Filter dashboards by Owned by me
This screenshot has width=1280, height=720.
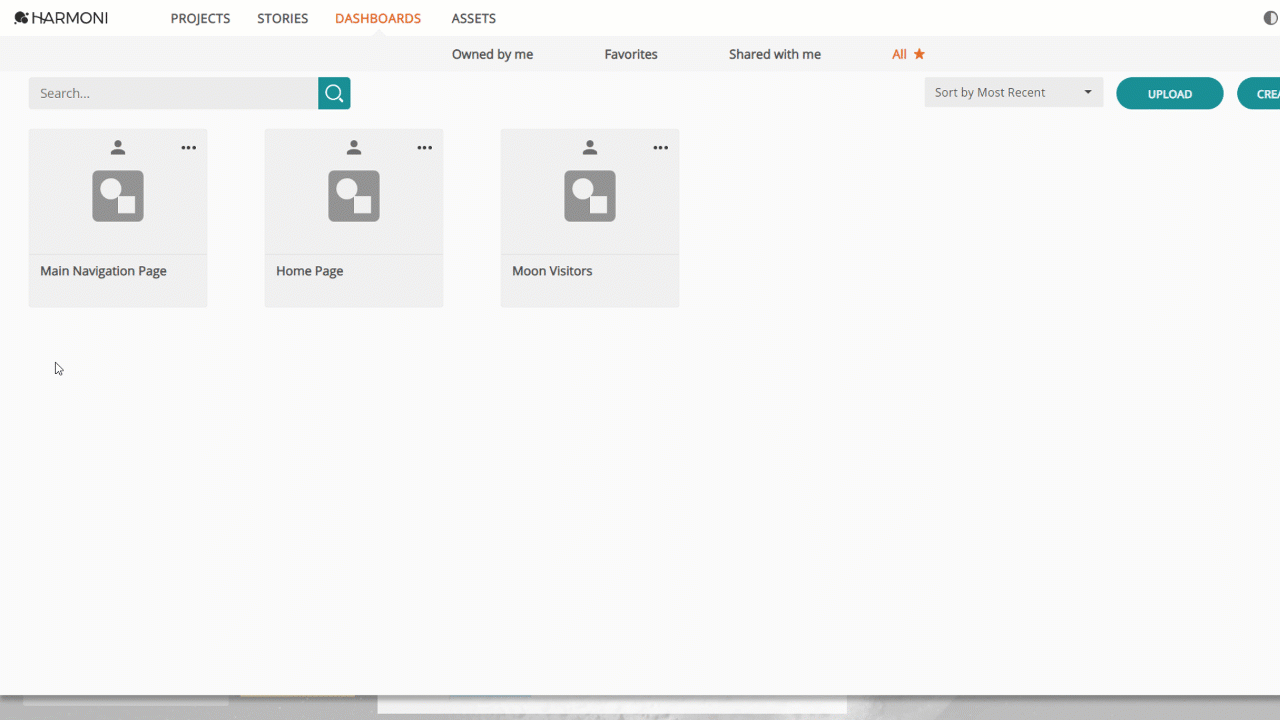click(x=491, y=54)
